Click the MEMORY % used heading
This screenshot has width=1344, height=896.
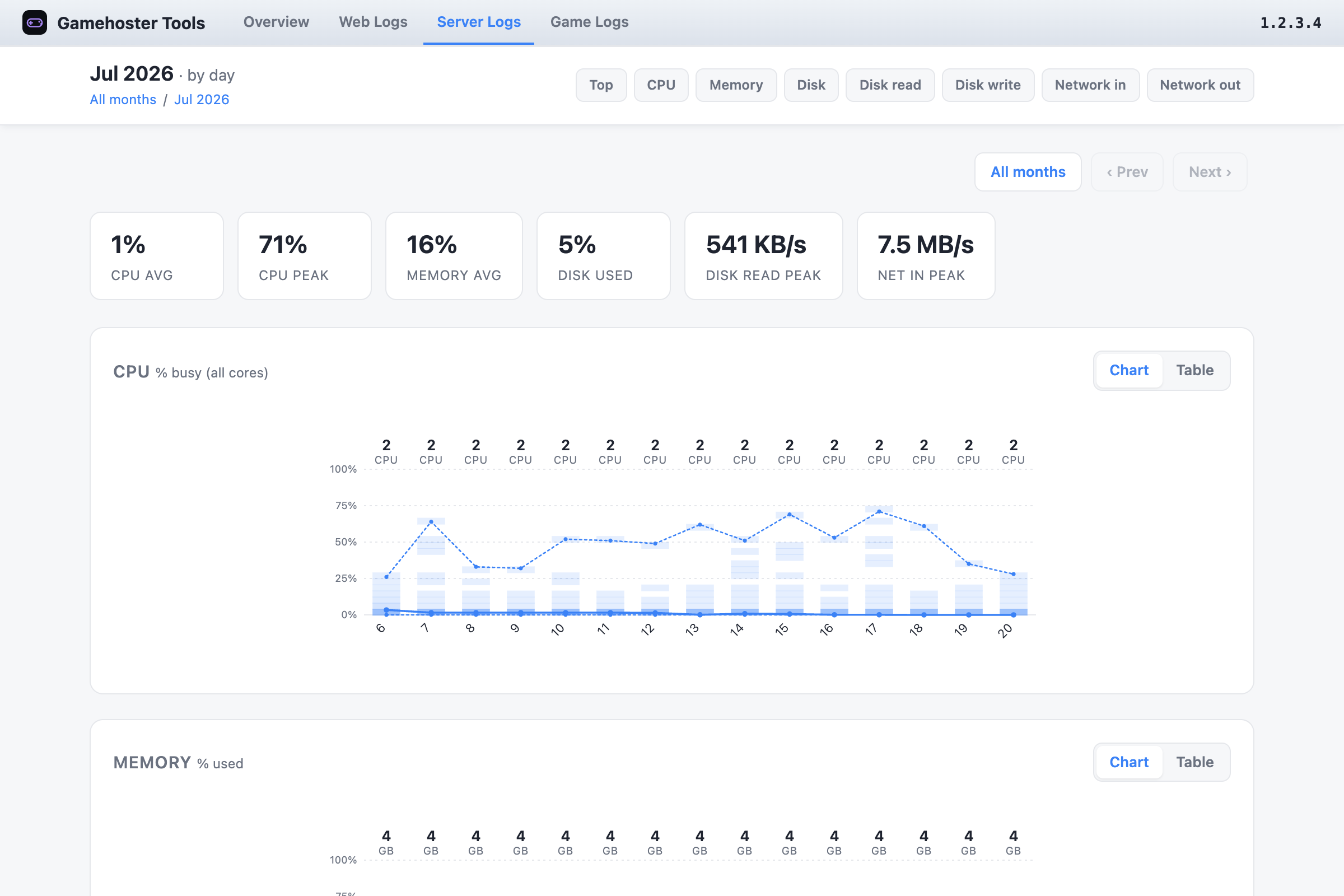point(178,763)
